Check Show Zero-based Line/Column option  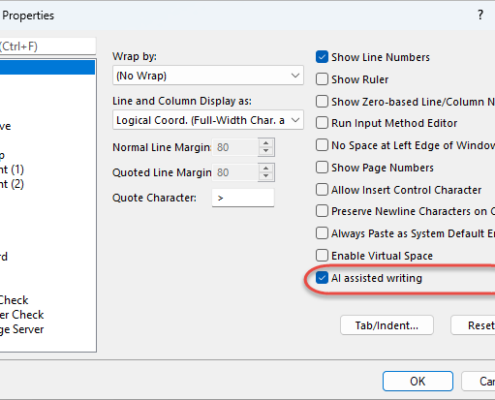click(x=322, y=101)
